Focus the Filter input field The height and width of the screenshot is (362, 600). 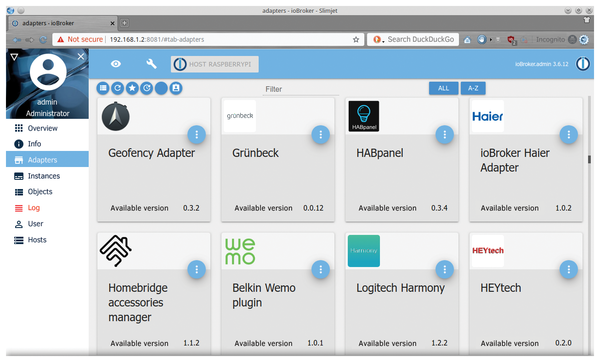click(301, 89)
